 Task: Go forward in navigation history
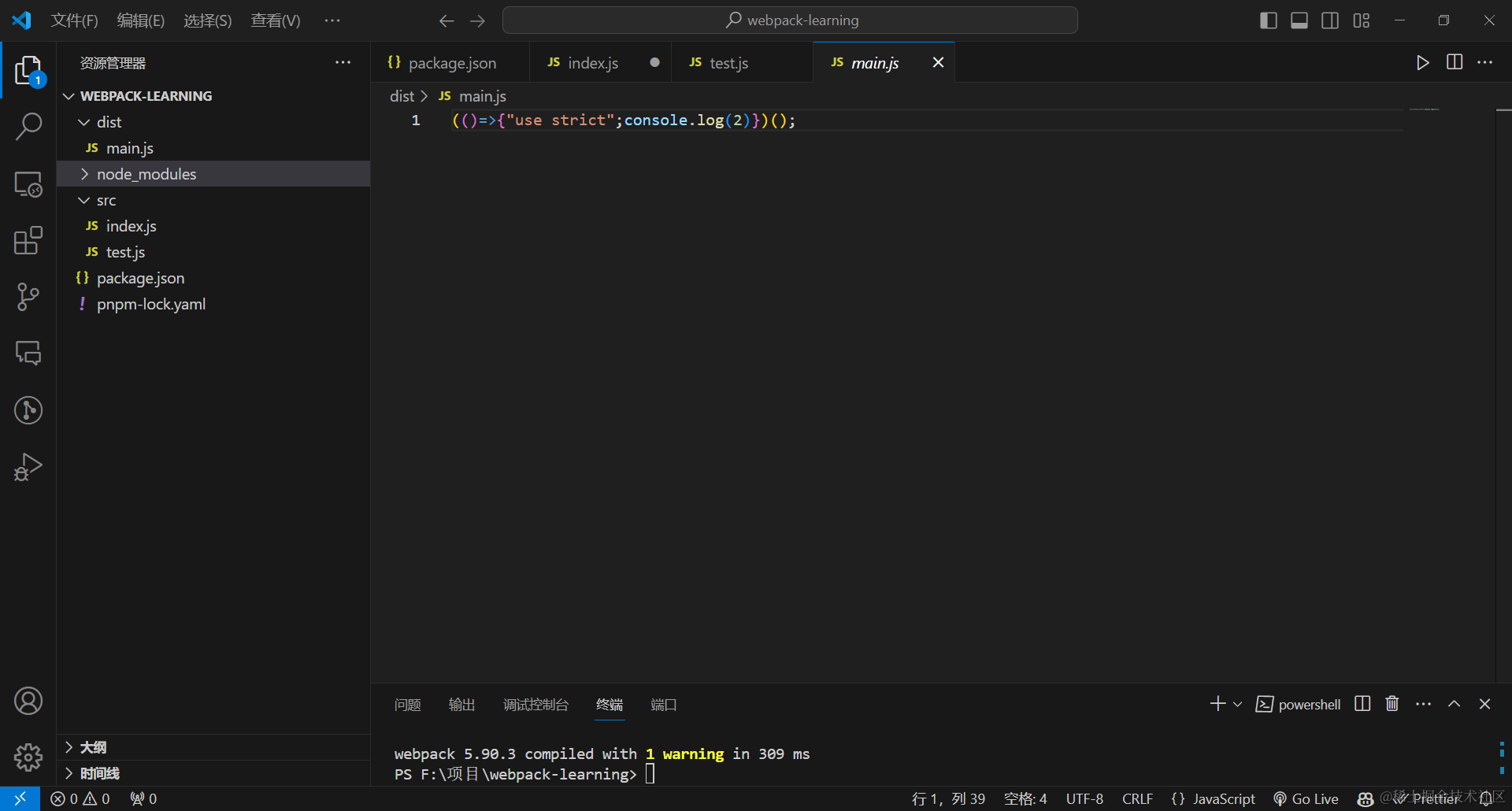pyautogui.click(x=478, y=20)
